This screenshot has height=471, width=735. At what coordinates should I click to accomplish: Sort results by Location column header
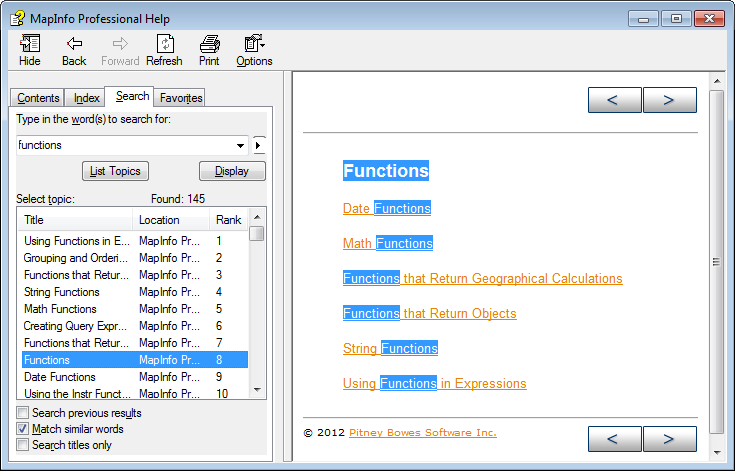click(x=171, y=220)
